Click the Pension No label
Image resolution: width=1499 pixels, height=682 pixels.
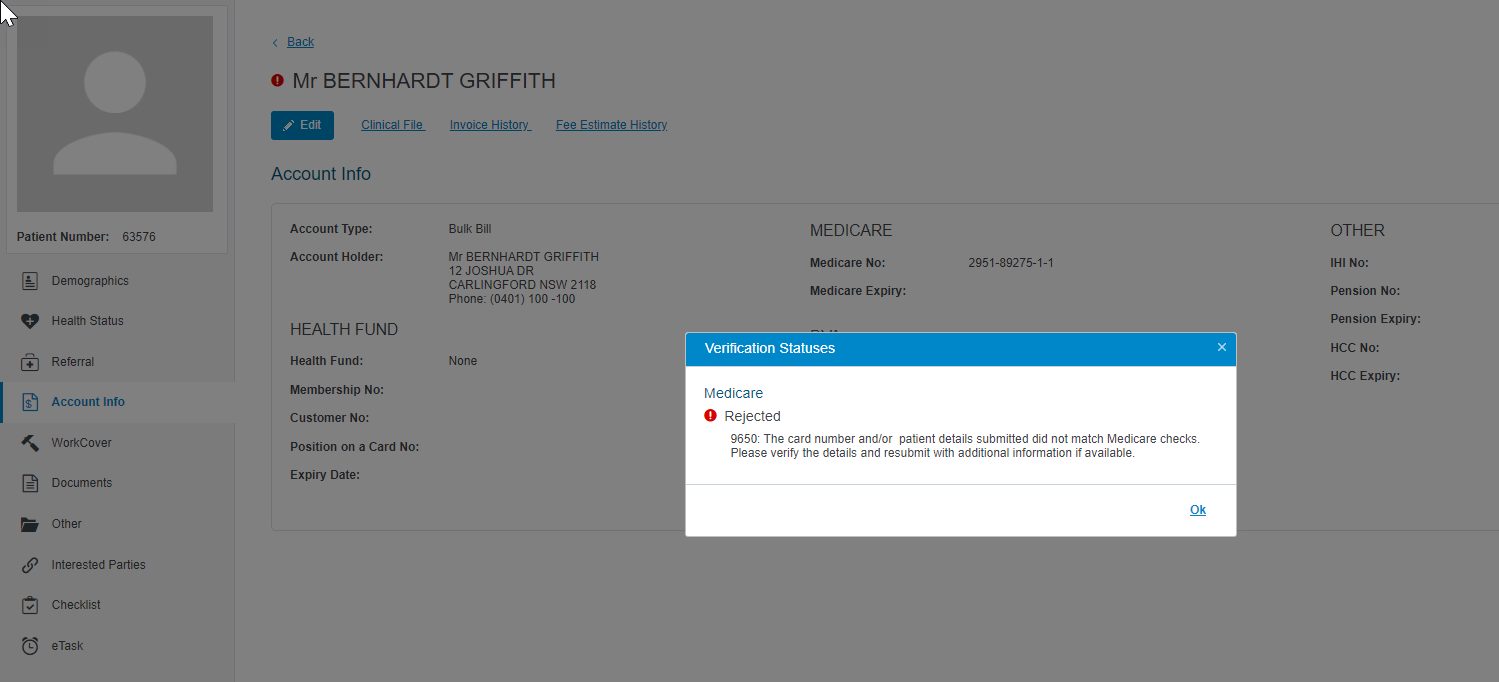[x=1365, y=291]
